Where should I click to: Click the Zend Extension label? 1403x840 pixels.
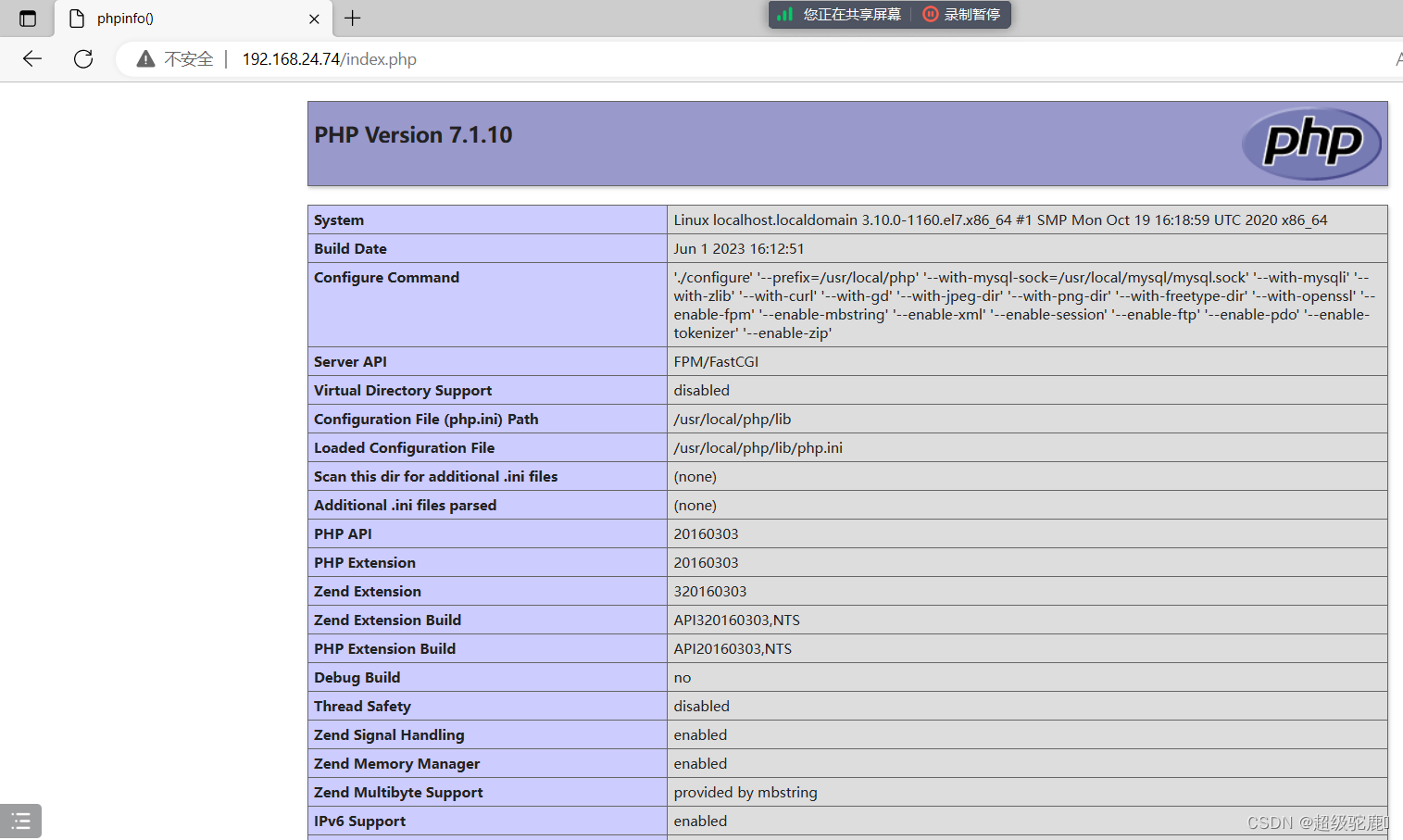[368, 592]
